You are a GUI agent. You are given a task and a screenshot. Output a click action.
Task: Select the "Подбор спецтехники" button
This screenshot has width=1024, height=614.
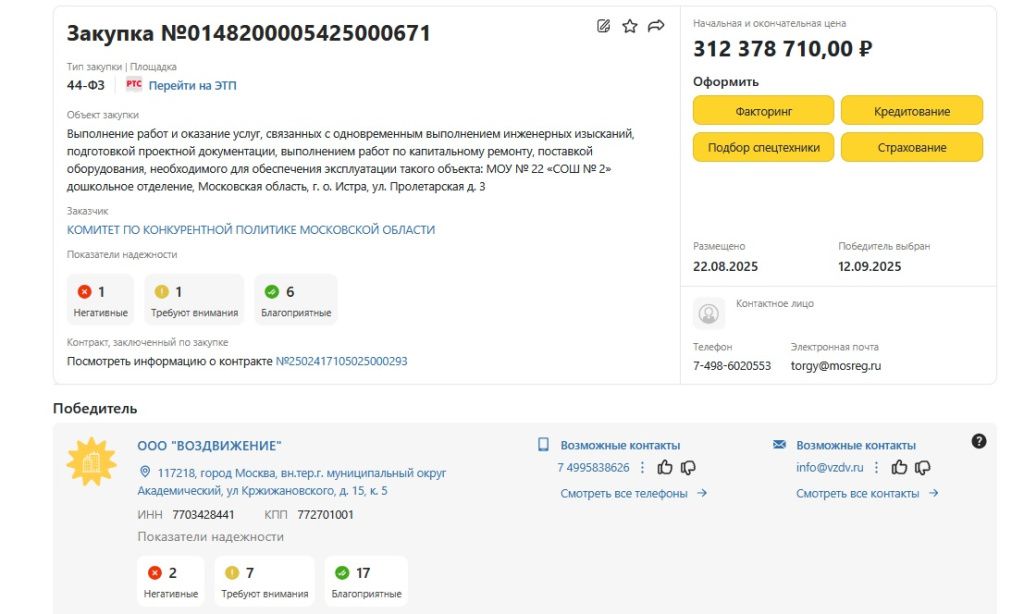tap(763, 147)
